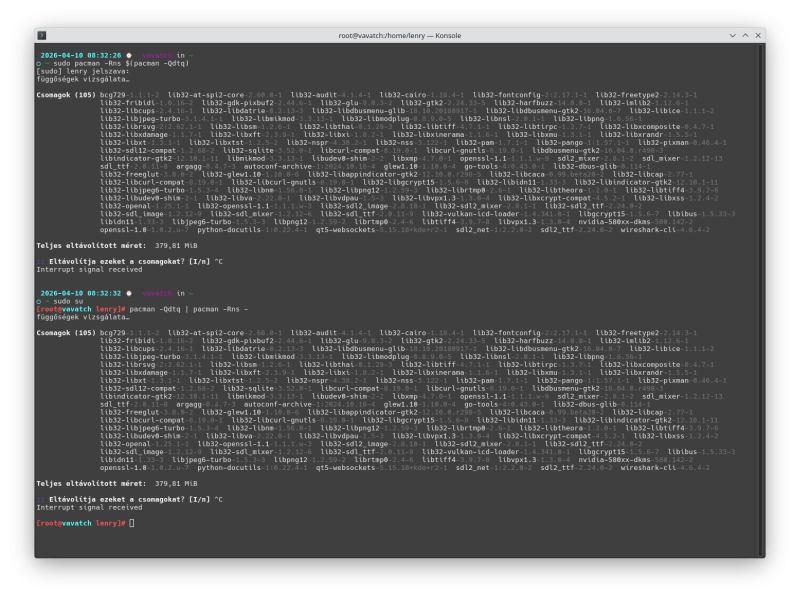800x599 pixels.
Task: Click the timestamp '2026-04-10 08:32:26'
Action: [x=81, y=55]
